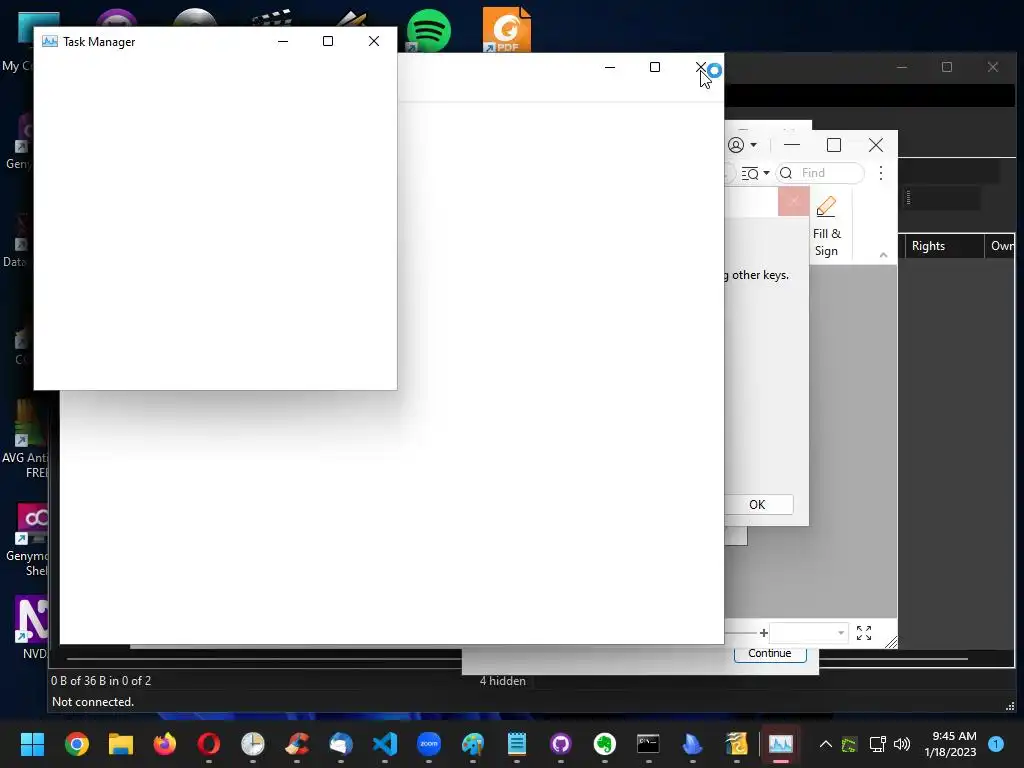This screenshot has width=1024, height=768.
Task: Sort by the Rights column header
Action: point(944,246)
